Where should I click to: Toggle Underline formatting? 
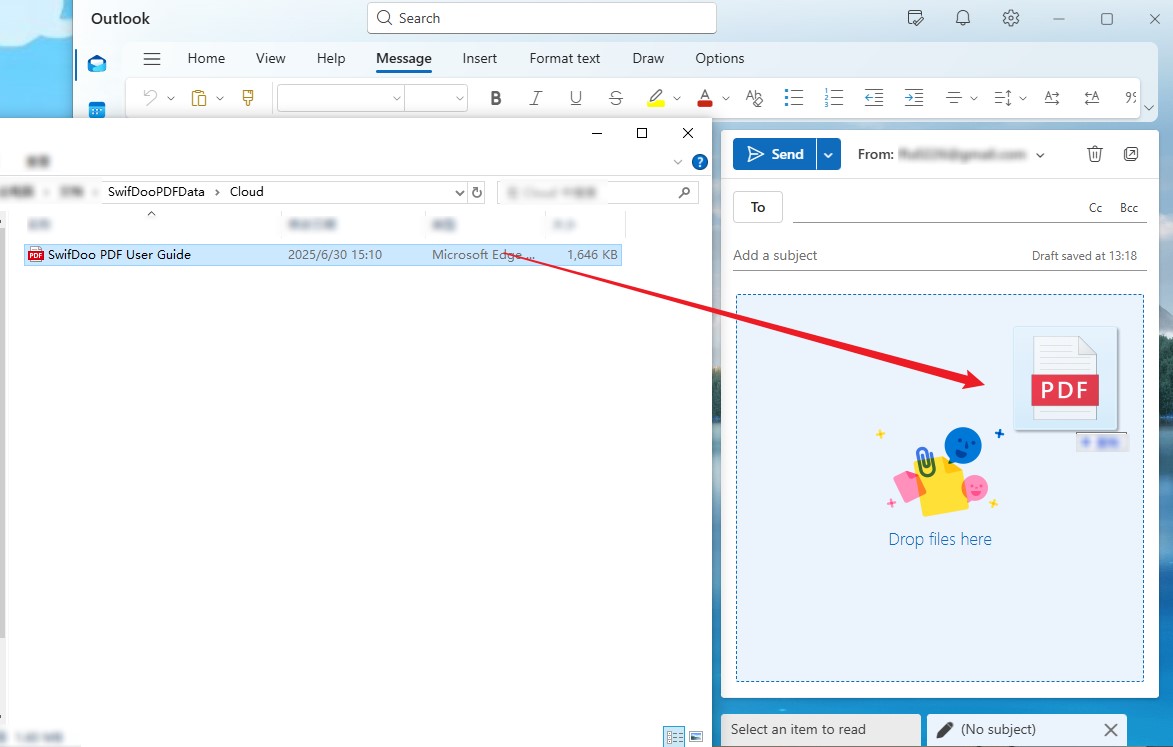(x=575, y=98)
